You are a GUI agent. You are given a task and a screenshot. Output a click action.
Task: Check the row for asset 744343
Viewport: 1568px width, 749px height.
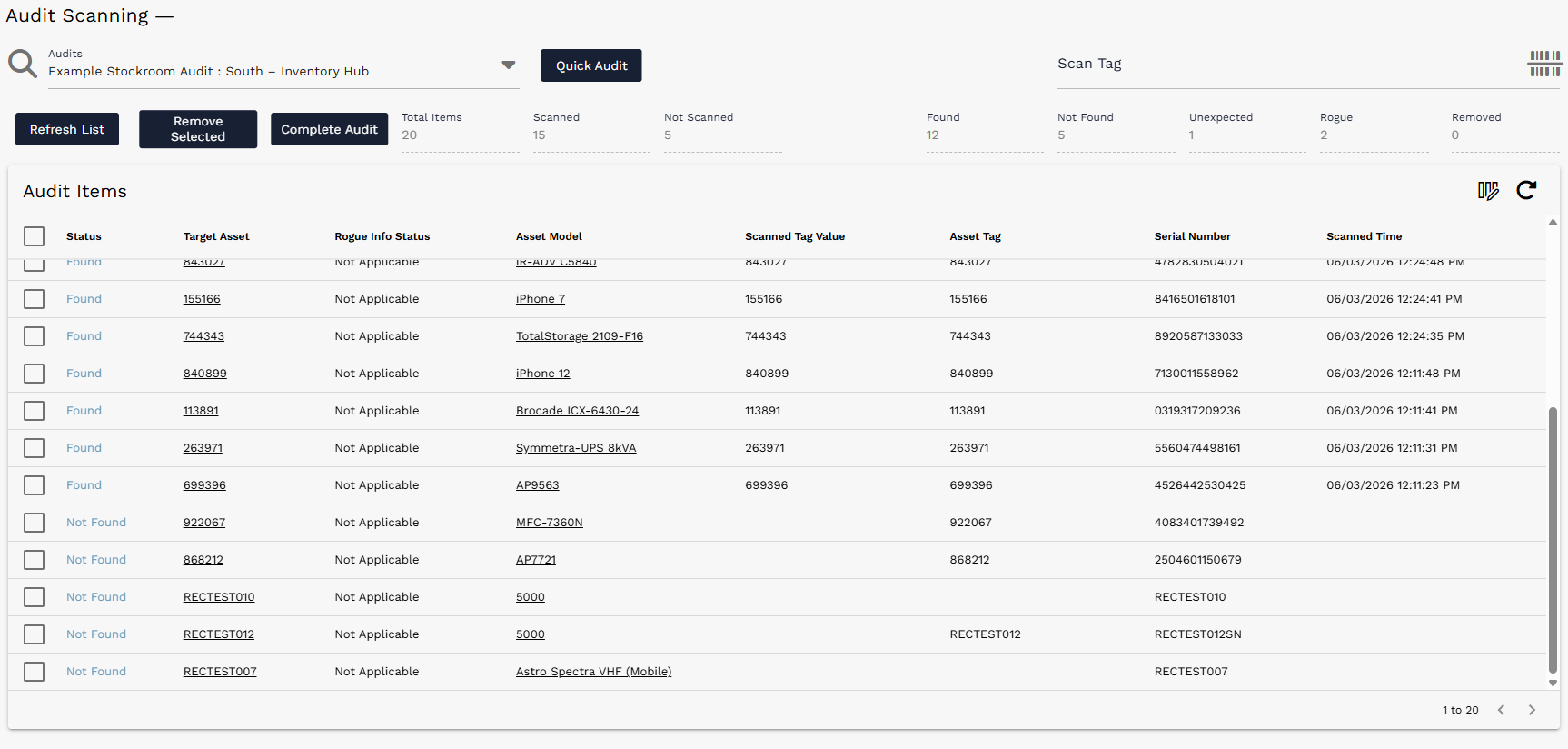(35, 336)
